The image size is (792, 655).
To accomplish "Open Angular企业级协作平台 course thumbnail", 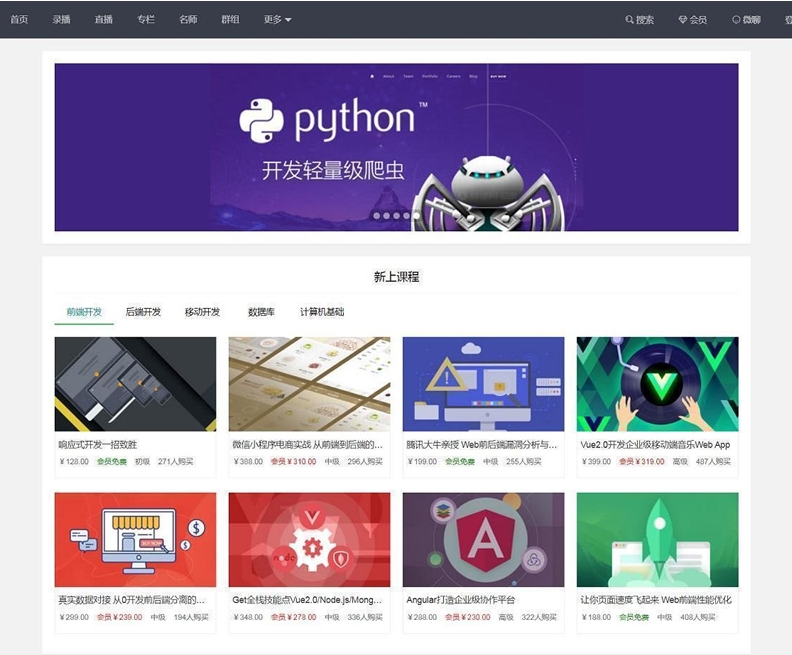I will pos(483,540).
